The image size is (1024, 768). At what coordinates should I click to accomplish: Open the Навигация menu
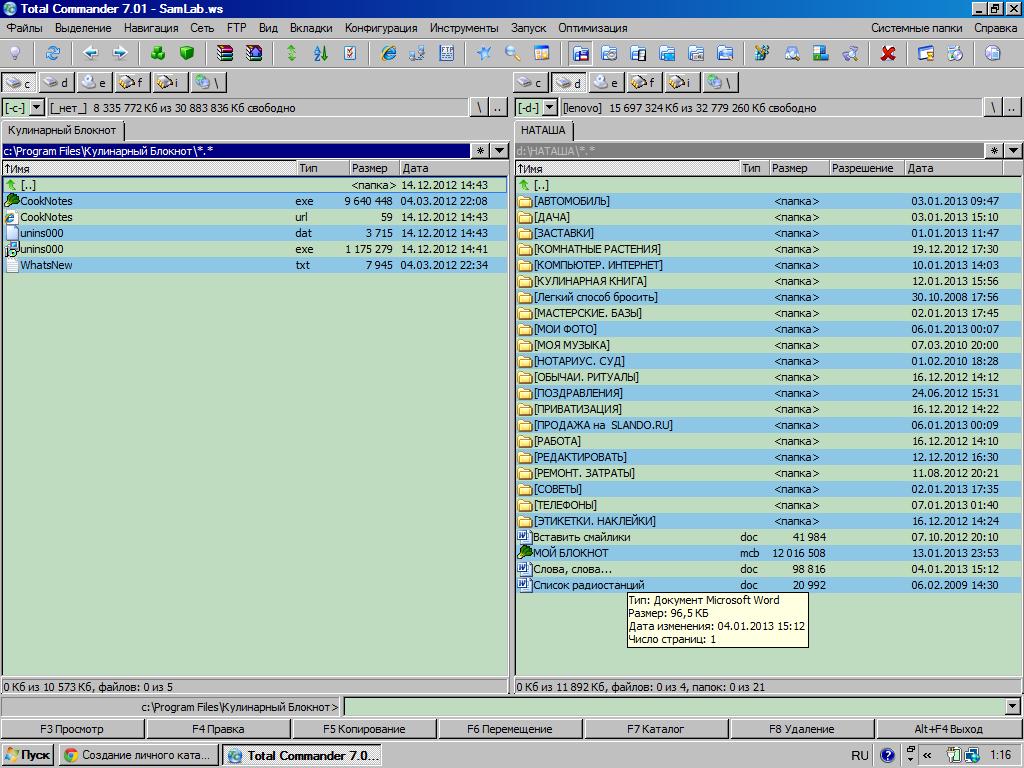click(151, 28)
